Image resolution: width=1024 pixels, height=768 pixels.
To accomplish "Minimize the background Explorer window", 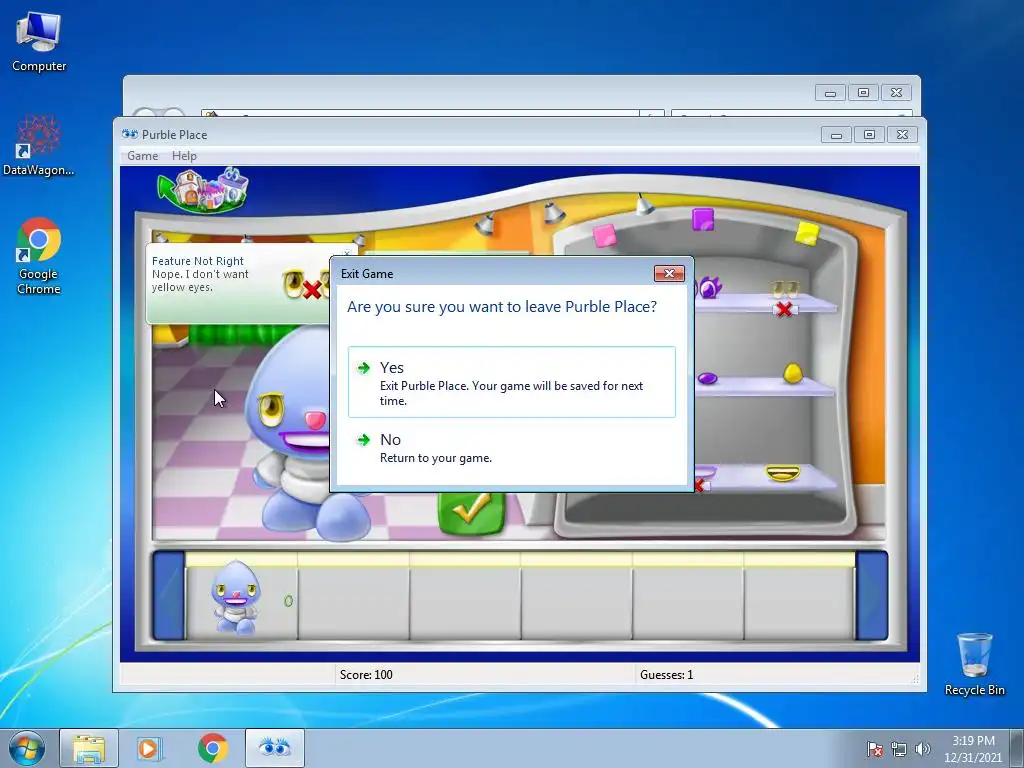I will click(831, 93).
